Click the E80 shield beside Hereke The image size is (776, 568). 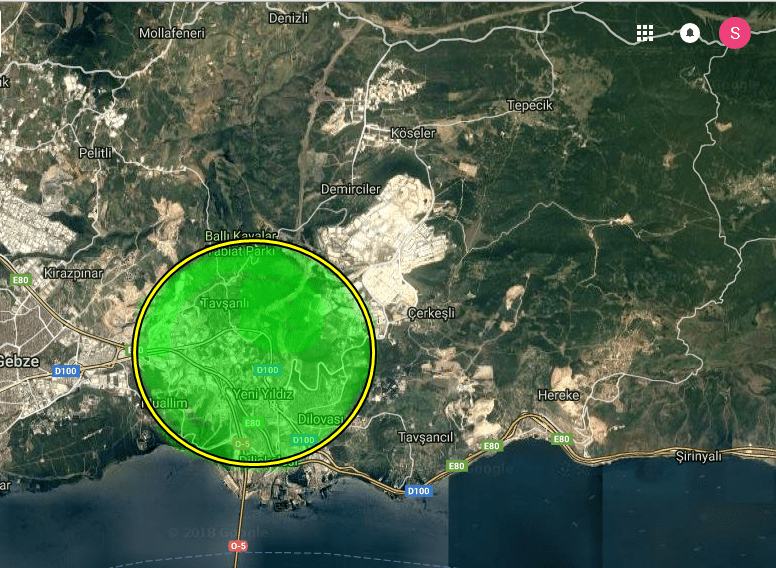coord(561,439)
